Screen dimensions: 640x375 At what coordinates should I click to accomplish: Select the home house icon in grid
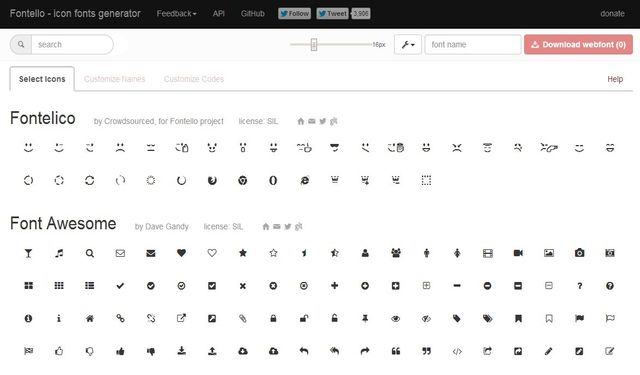point(89,318)
